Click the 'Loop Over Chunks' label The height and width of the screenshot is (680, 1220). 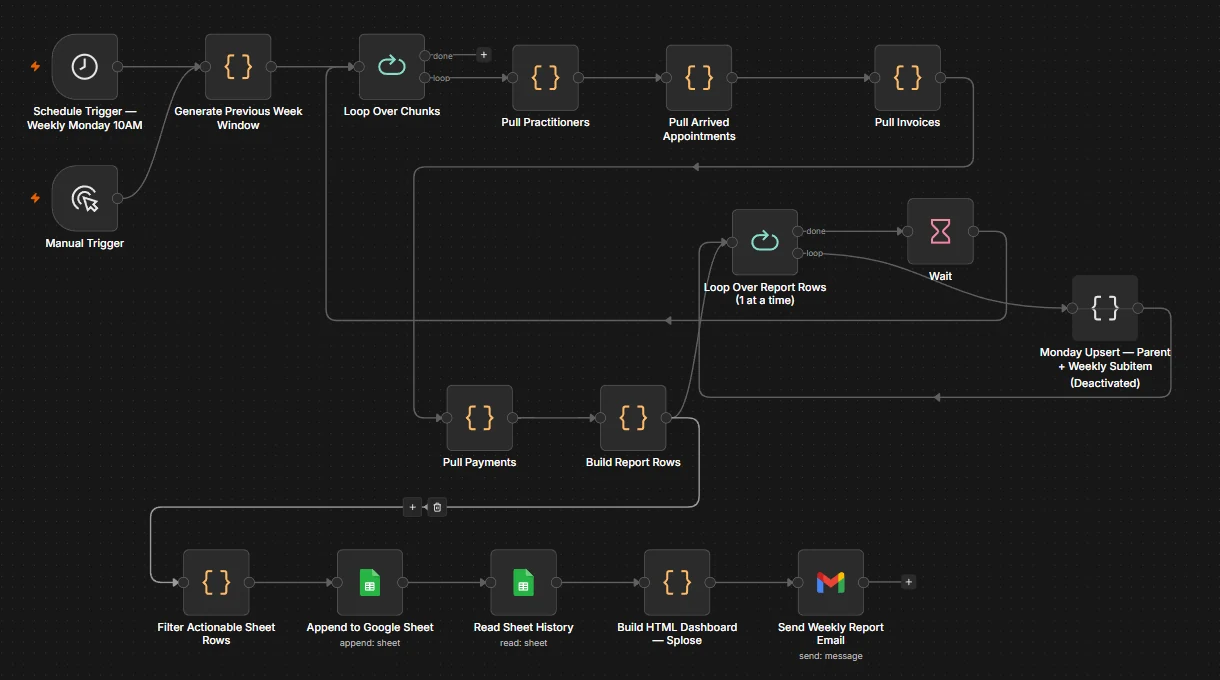point(392,111)
